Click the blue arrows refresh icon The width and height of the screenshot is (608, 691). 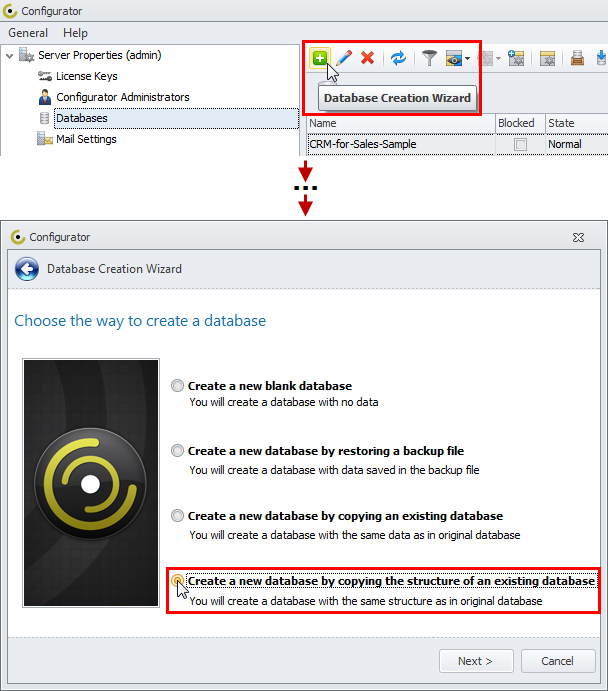click(398, 58)
